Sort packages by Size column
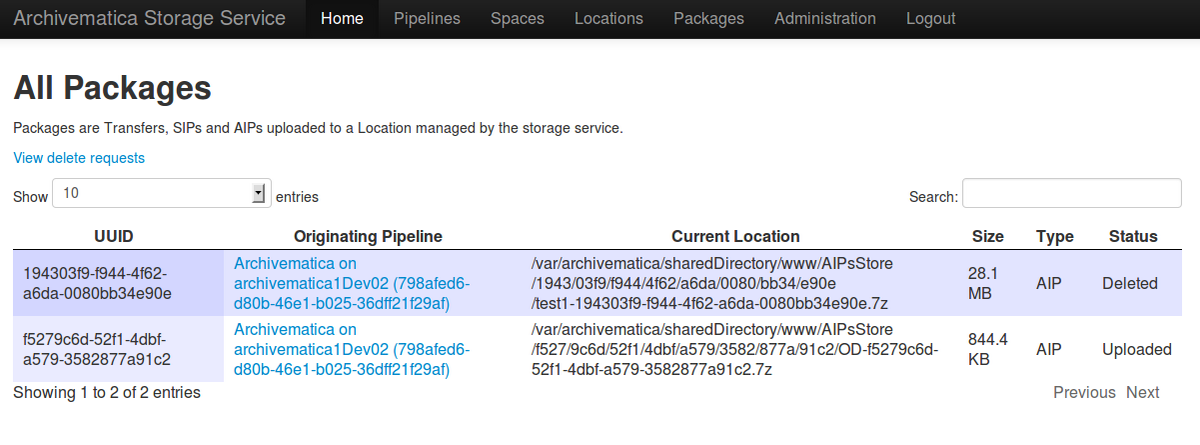Image resolution: width=1200 pixels, height=445 pixels. [x=987, y=237]
